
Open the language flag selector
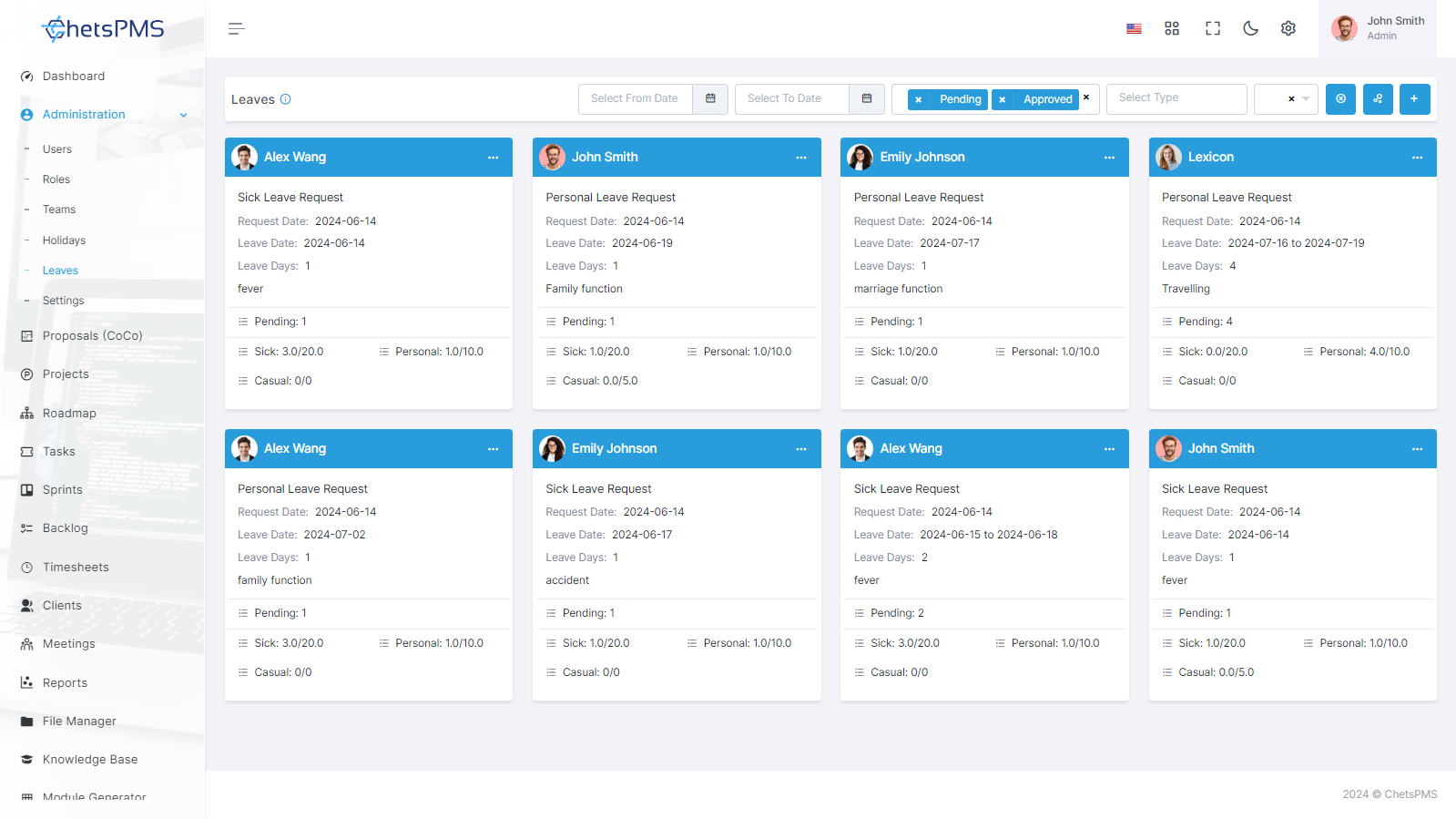pyautogui.click(x=1134, y=29)
